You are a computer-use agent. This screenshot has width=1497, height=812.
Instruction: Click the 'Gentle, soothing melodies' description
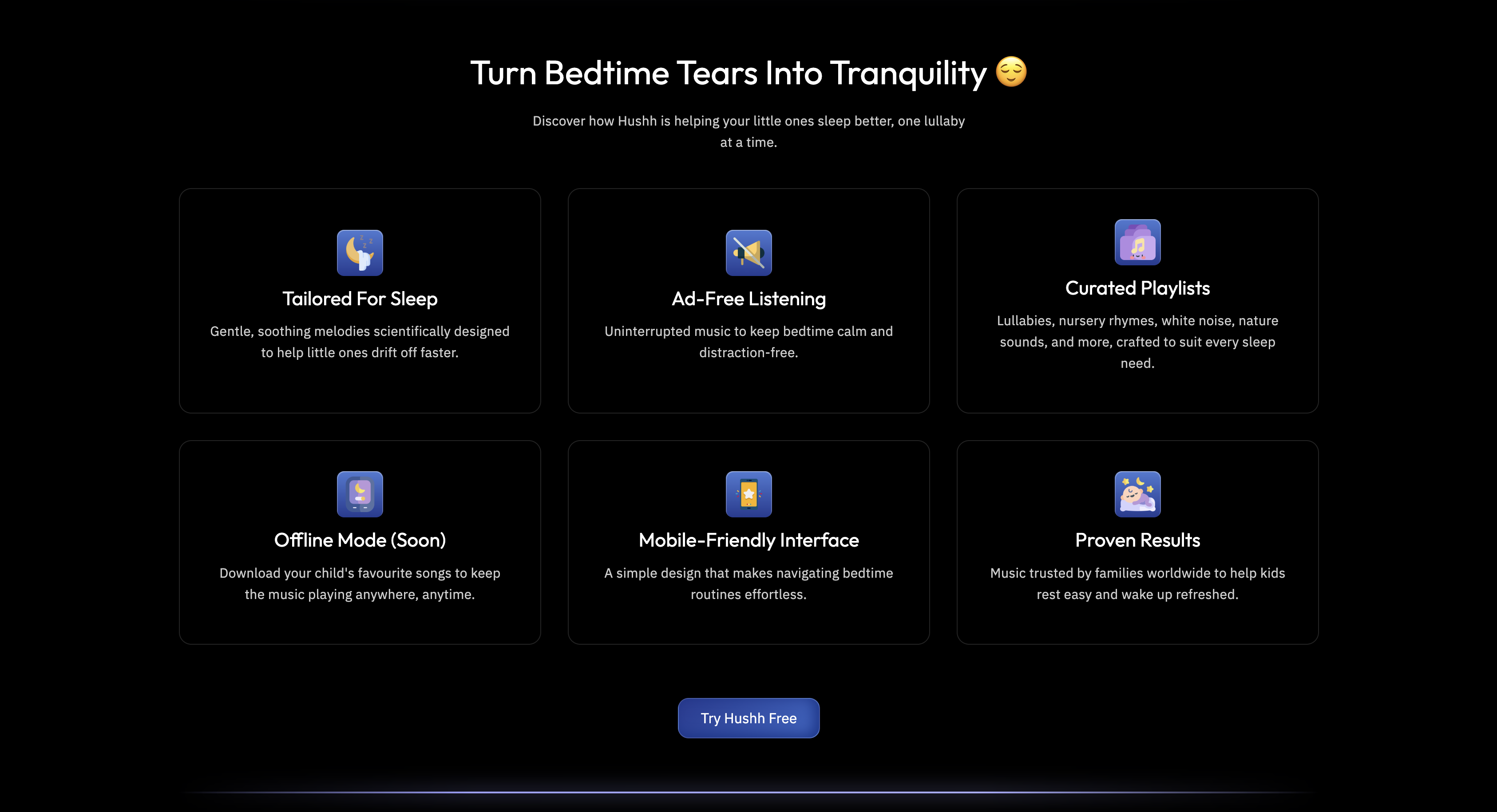pos(360,342)
